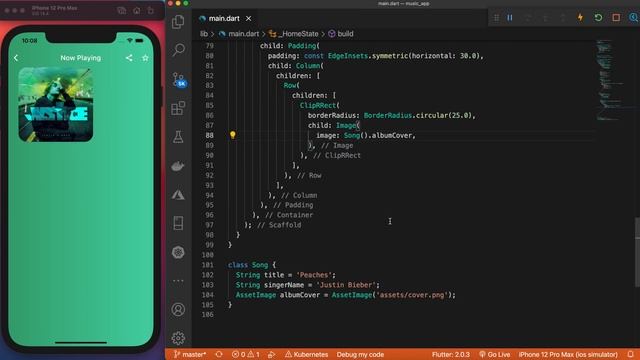Image resolution: width=640 pixels, height=360 pixels.
Task: Click the line number 88 in the gutter
Action: 209,135
